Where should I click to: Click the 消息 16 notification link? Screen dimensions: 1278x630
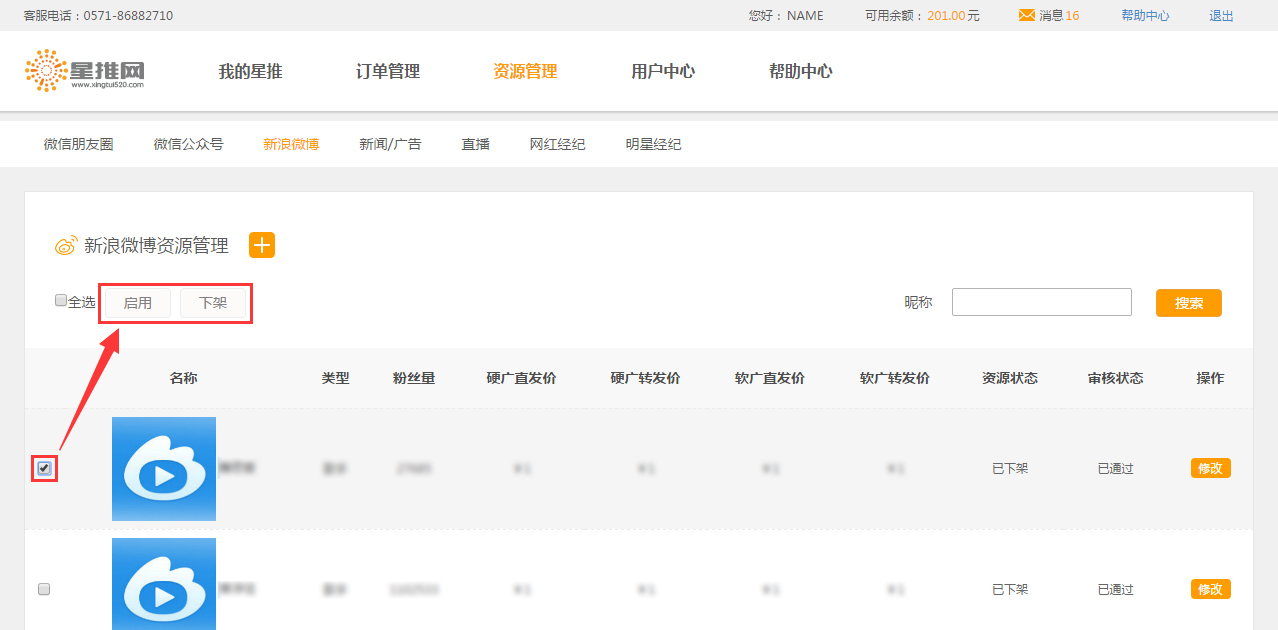coord(1059,15)
